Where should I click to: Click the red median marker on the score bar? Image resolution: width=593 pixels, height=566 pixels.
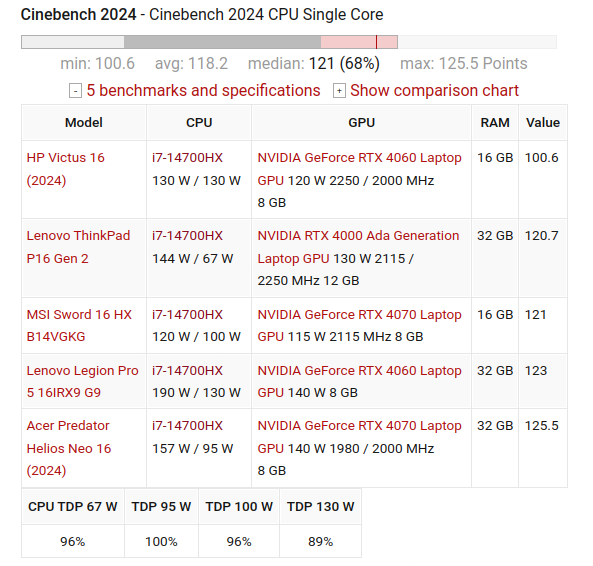(x=376, y=42)
